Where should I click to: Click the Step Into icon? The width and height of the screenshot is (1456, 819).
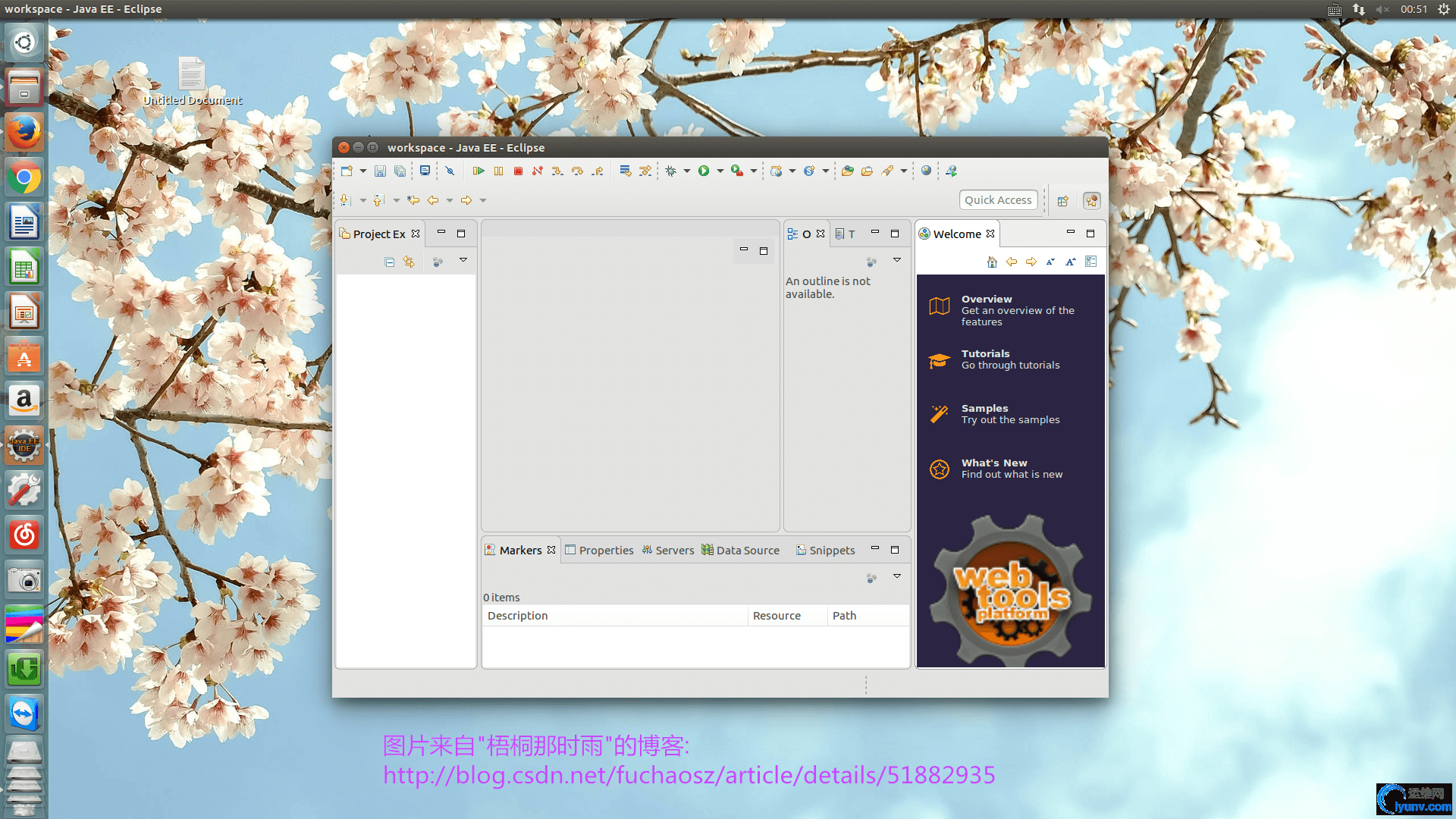(557, 171)
